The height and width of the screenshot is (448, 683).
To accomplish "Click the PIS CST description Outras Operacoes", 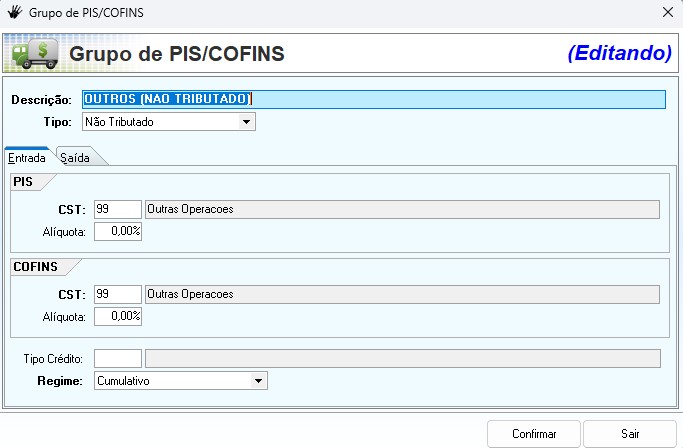I will click(402, 209).
